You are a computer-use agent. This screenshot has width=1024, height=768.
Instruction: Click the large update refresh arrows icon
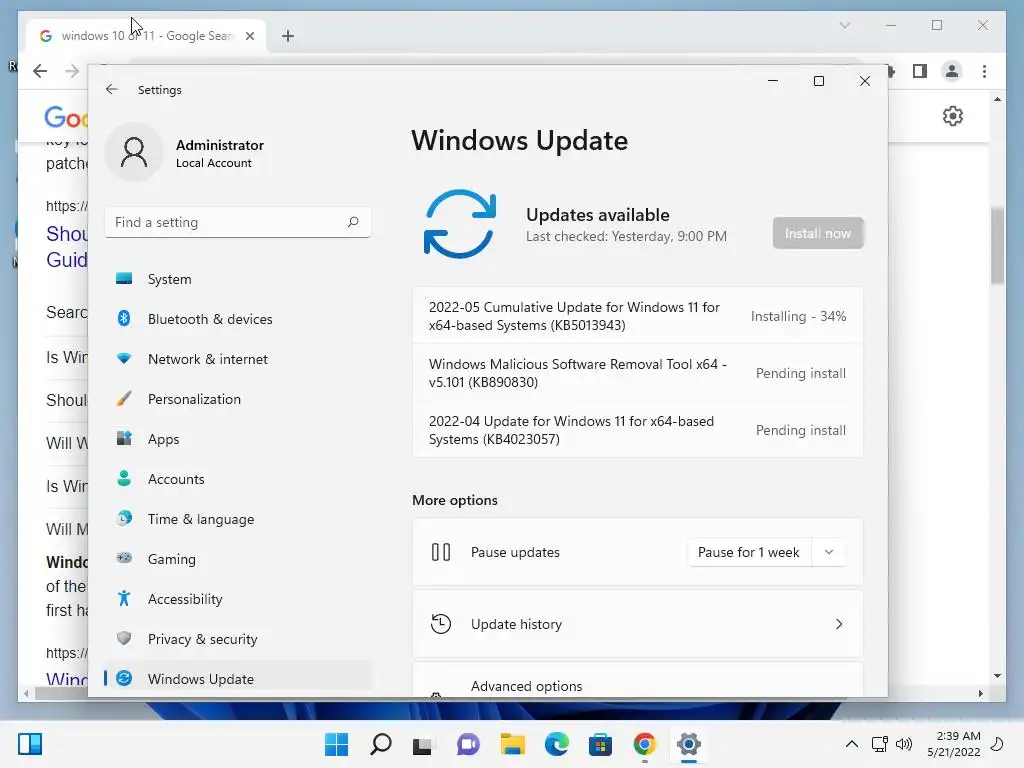point(460,224)
